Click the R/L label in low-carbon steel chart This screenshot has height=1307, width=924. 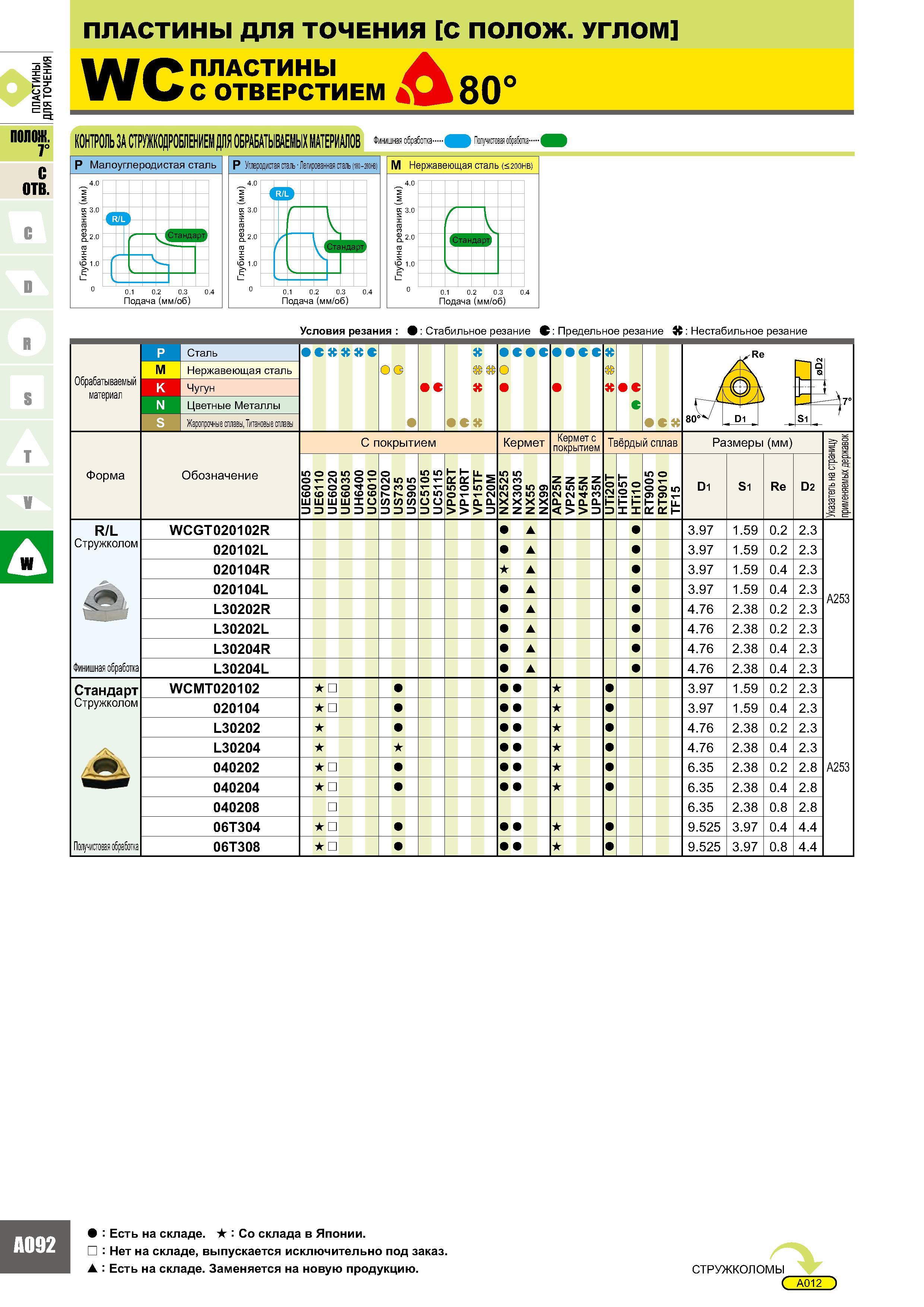[x=118, y=219]
